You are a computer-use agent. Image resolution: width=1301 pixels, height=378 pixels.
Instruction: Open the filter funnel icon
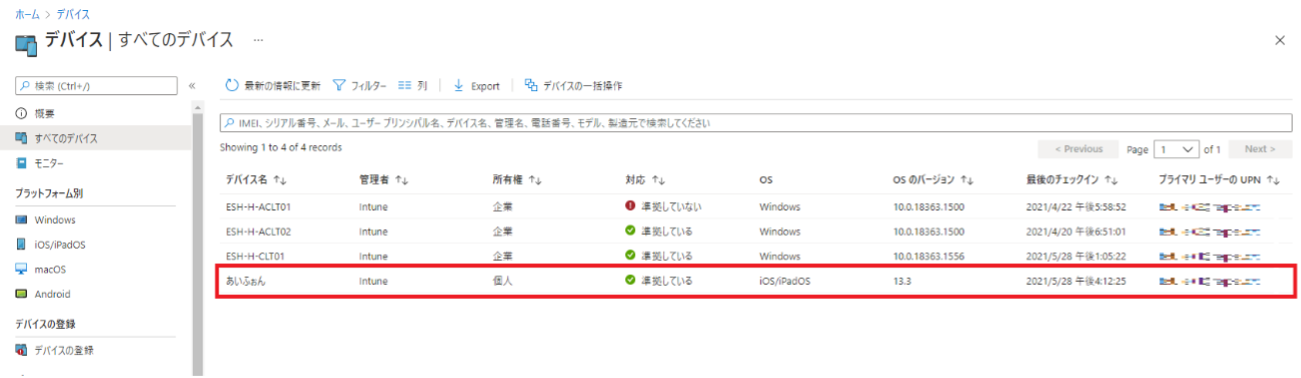click(x=339, y=86)
